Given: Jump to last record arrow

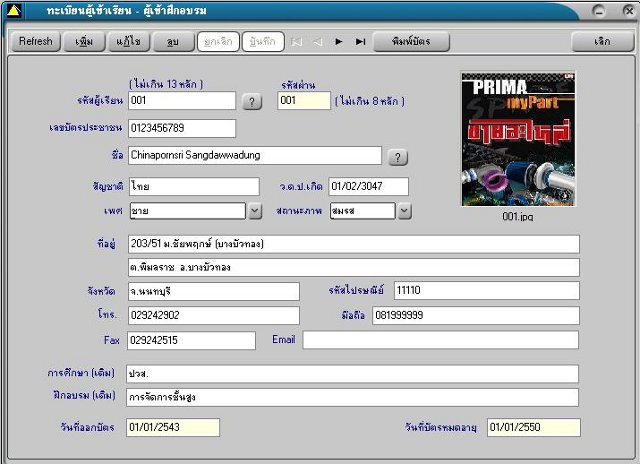Looking at the screenshot, I should click(360, 42).
